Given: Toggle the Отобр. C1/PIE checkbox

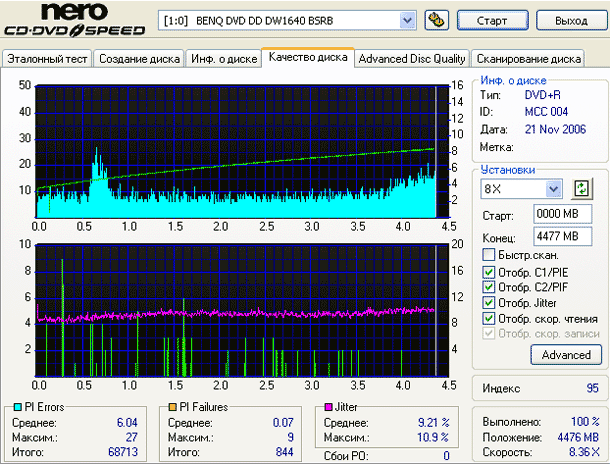Looking at the screenshot, I should tap(489, 272).
